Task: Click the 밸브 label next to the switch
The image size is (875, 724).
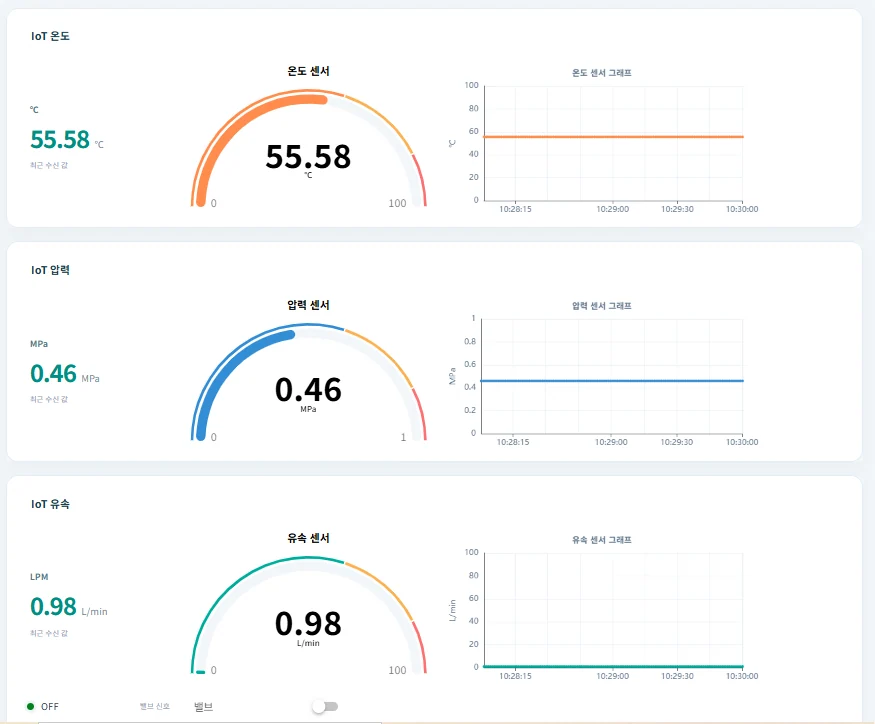Action: click(x=203, y=707)
